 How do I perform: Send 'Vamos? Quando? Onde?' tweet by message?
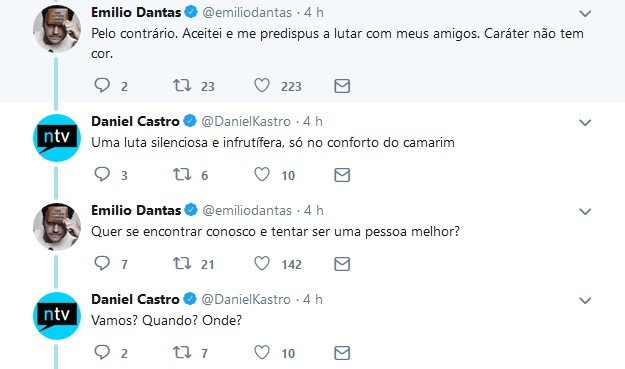[342, 353]
